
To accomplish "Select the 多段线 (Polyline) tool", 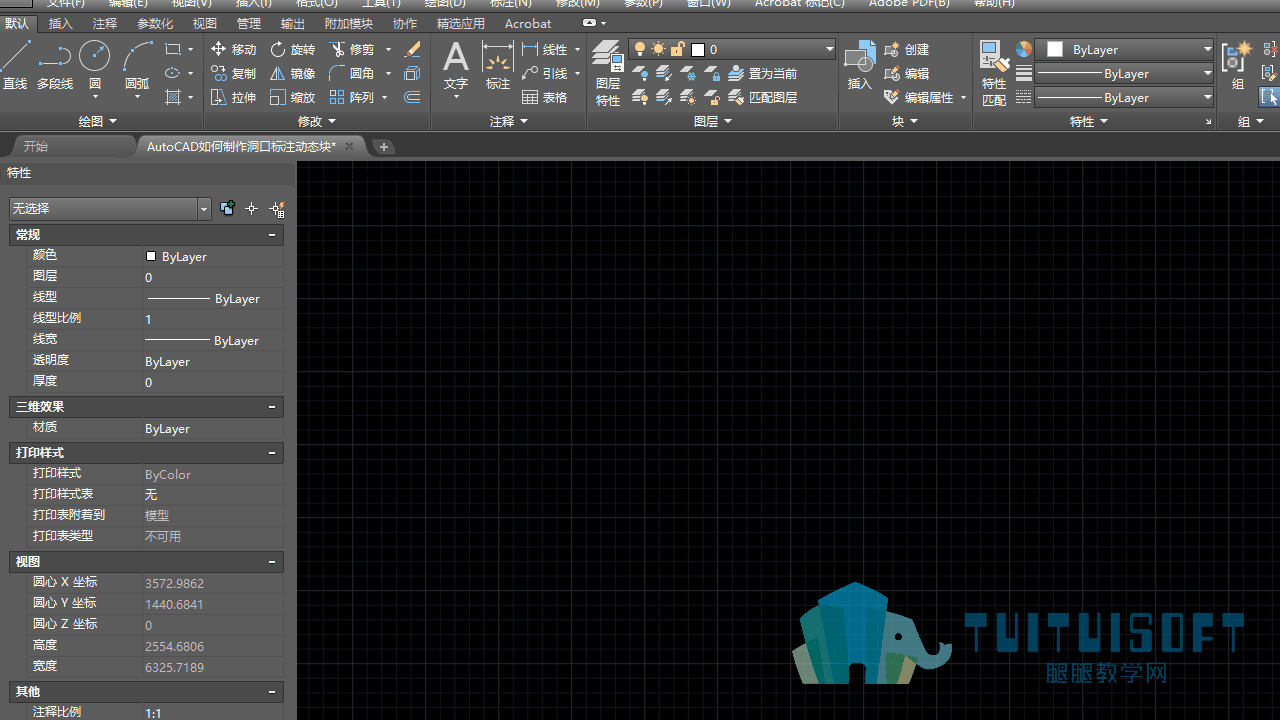I will 55,66.
